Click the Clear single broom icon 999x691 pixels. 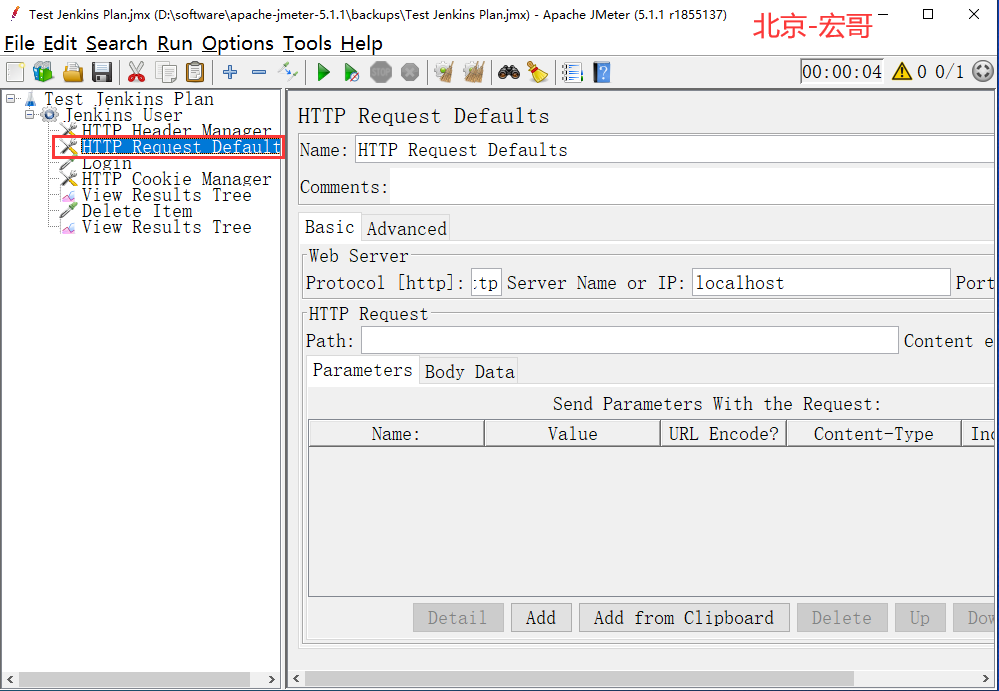[444, 72]
